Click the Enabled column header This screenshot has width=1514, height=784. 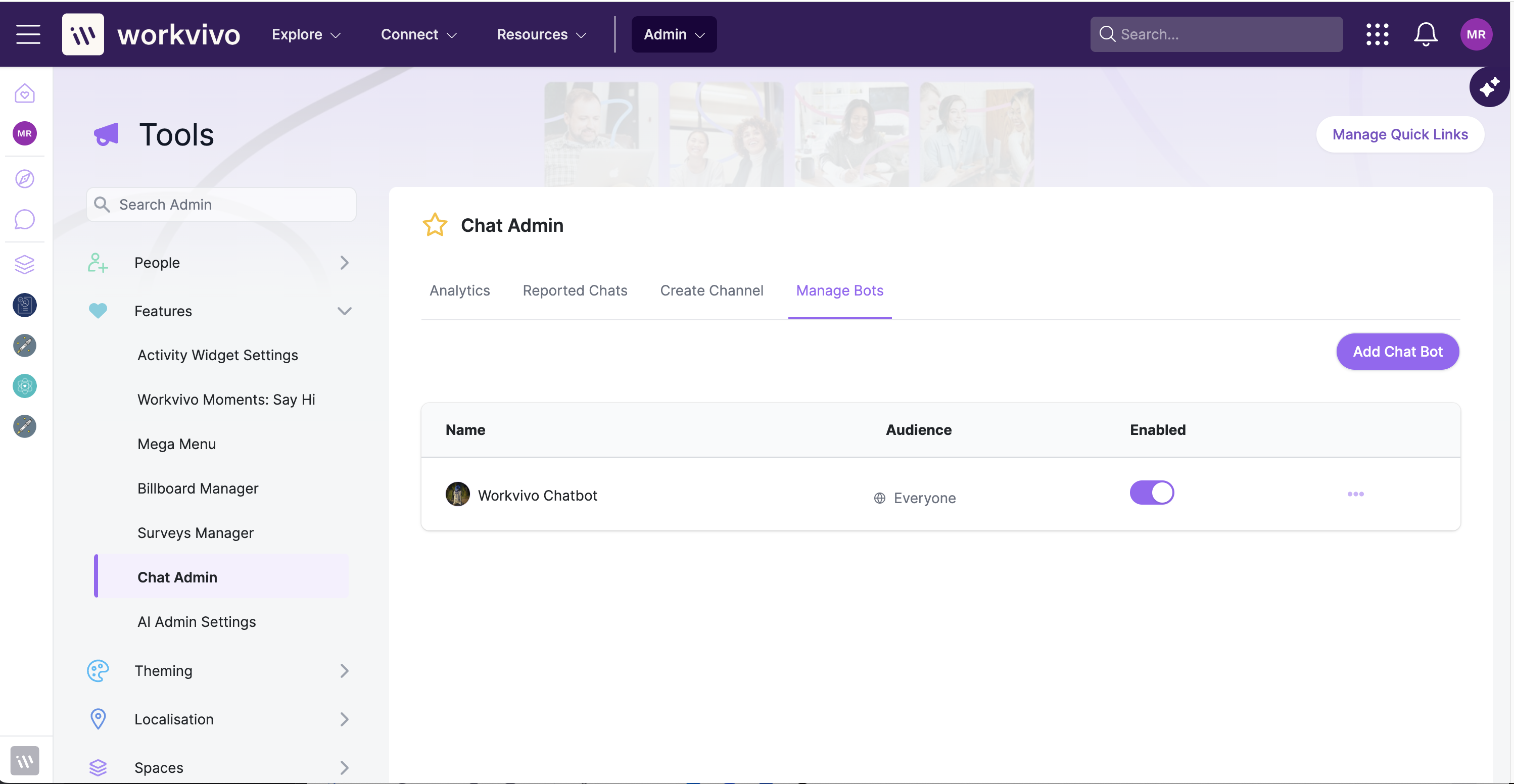[x=1157, y=429]
